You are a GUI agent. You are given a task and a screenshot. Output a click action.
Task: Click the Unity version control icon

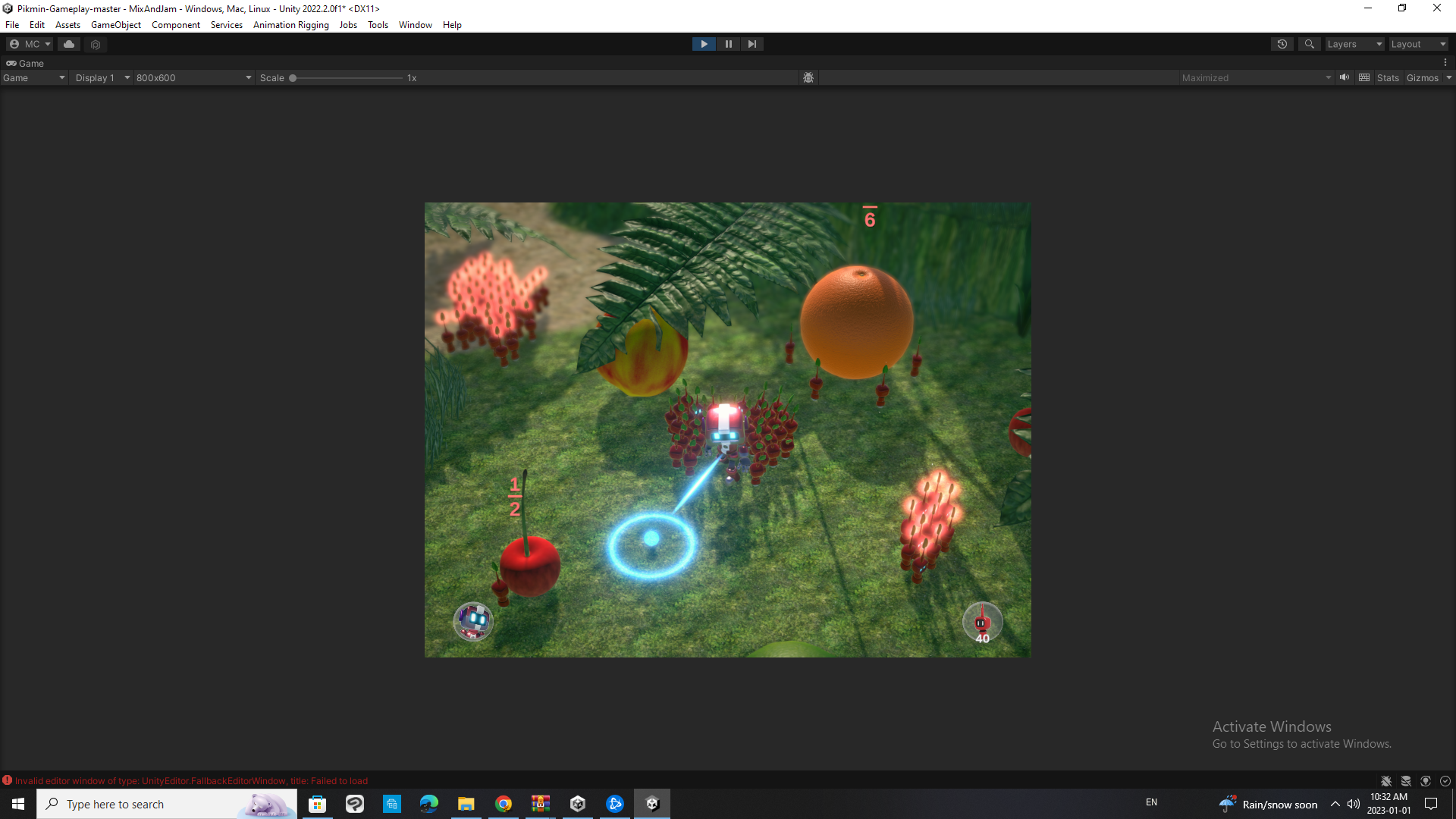pyautogui.click(x=96, y=44)
